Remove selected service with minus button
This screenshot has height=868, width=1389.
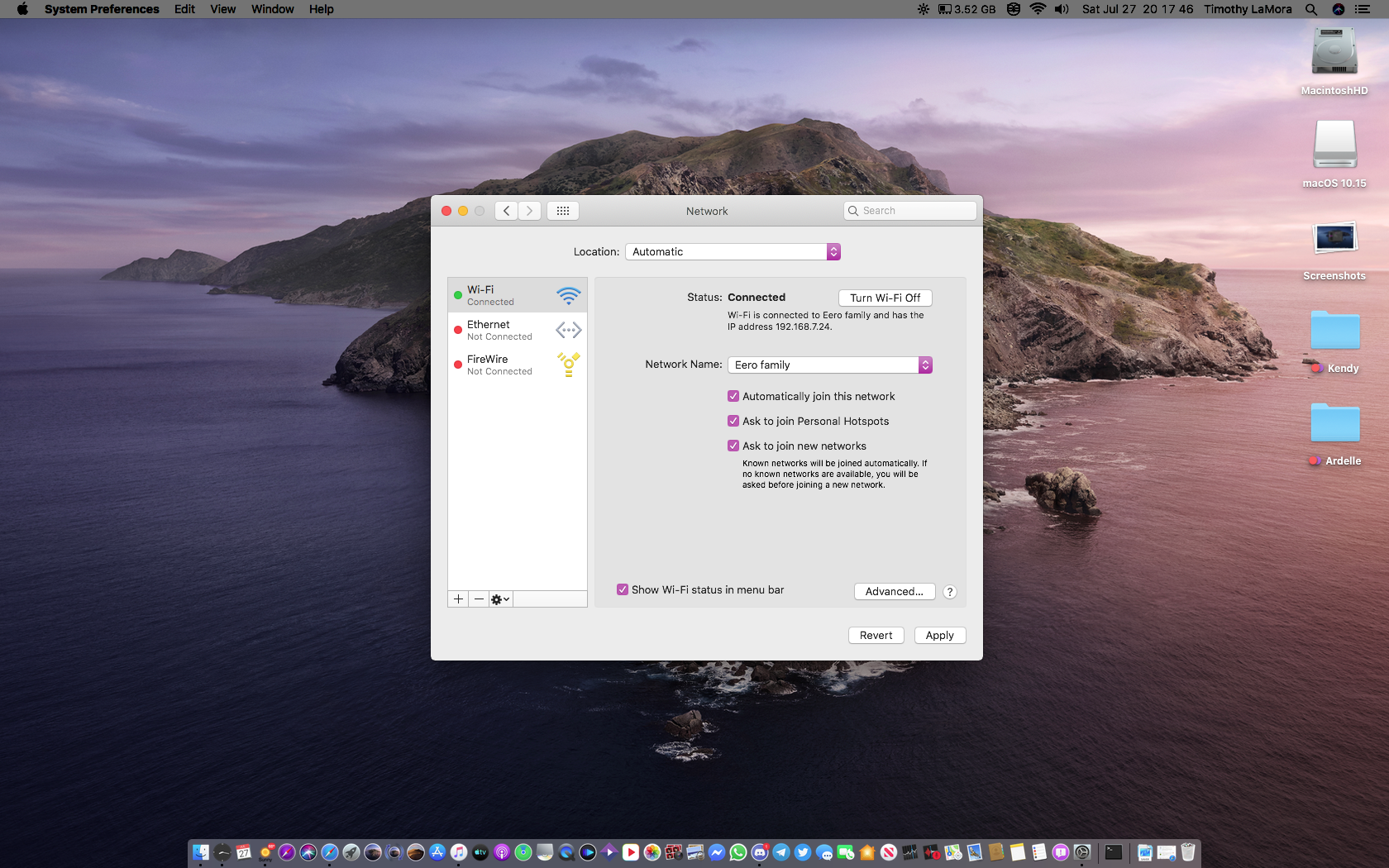479,599
